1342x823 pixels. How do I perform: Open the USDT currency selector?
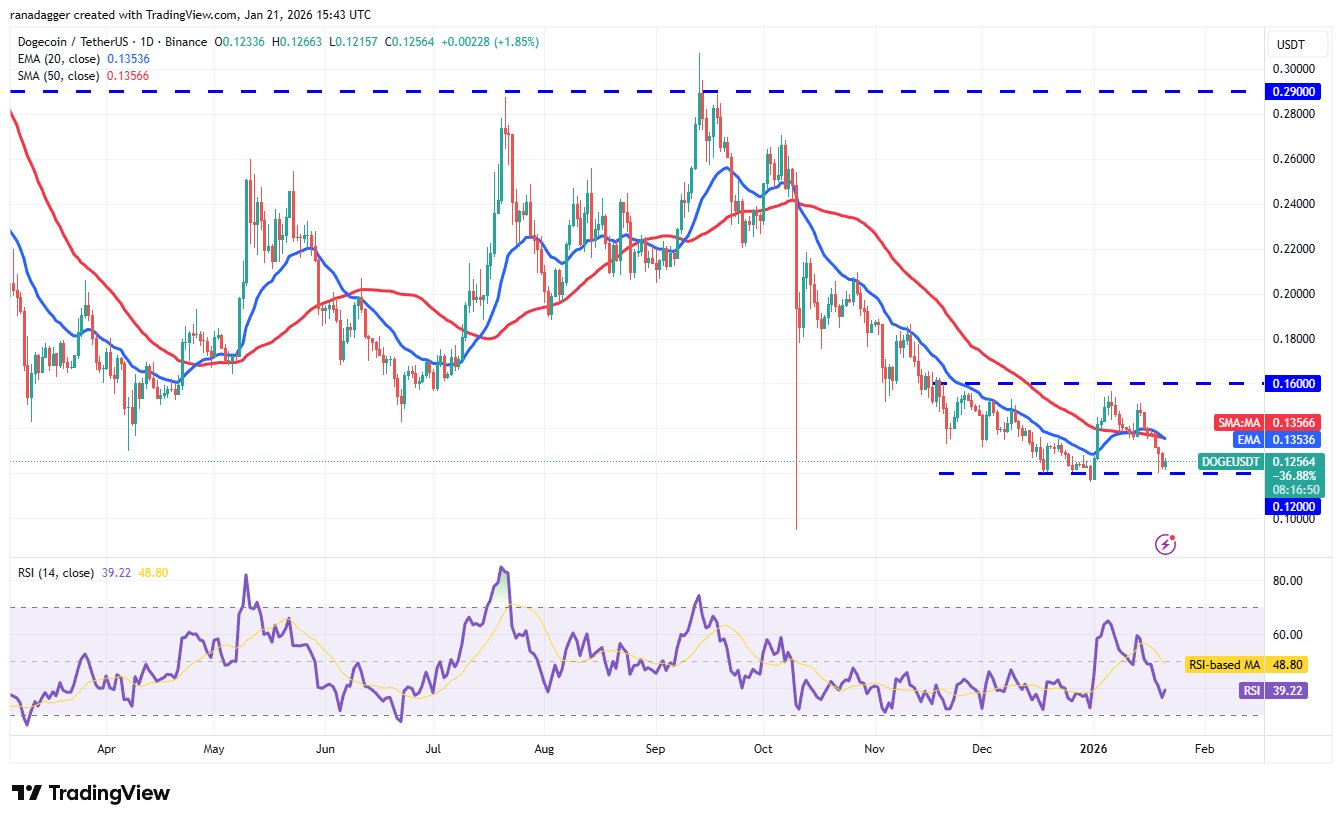[x=1291, y=44]
